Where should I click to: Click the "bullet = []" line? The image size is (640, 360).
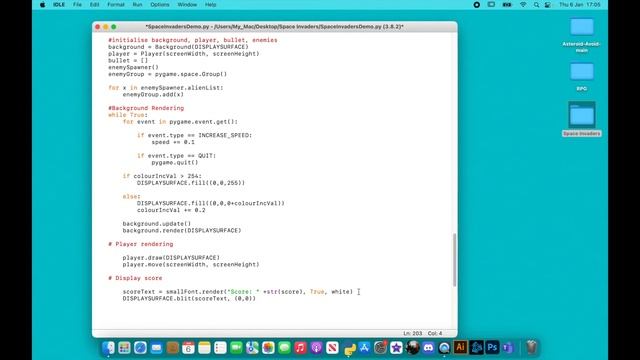(128, 60)
